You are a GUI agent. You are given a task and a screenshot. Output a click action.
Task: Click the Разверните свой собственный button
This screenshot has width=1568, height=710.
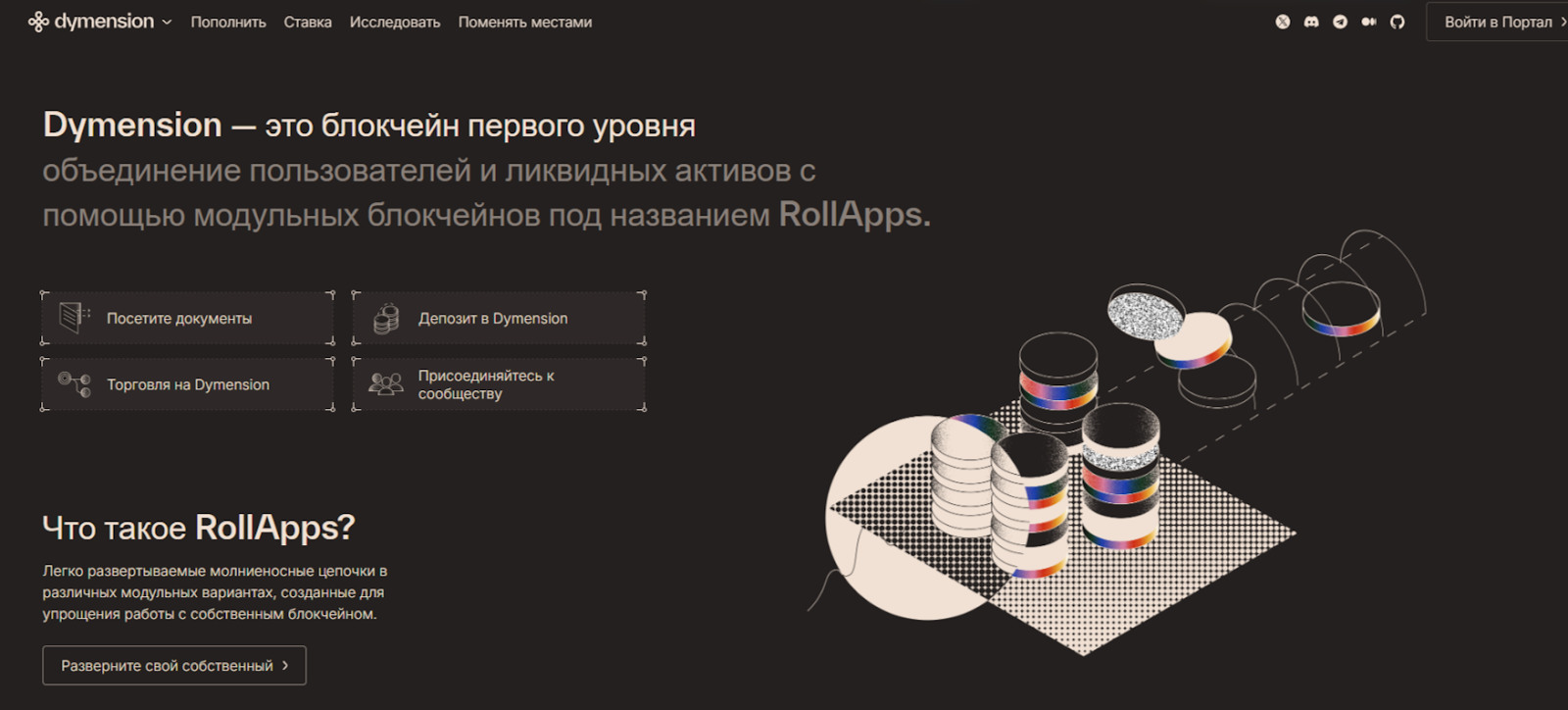coord(174,665)
